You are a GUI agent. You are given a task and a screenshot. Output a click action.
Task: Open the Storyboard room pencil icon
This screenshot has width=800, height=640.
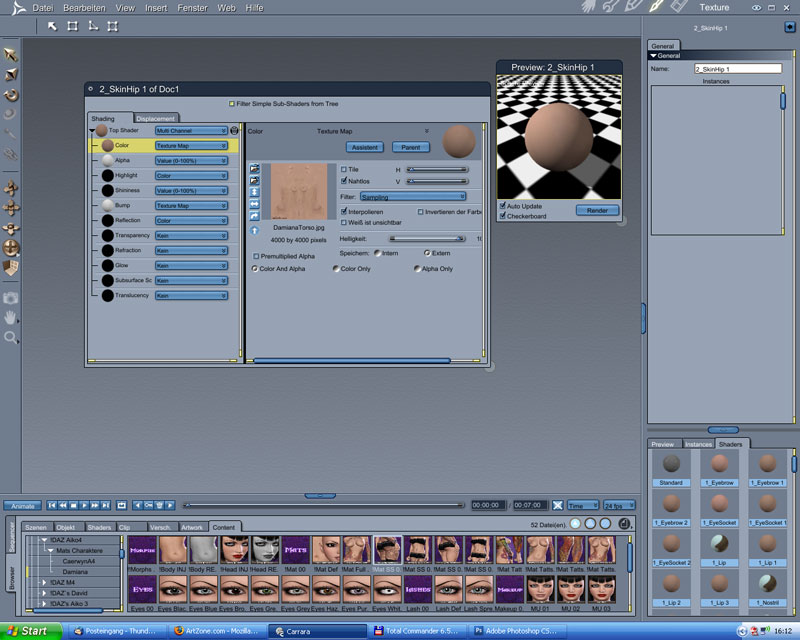(633, 7)
